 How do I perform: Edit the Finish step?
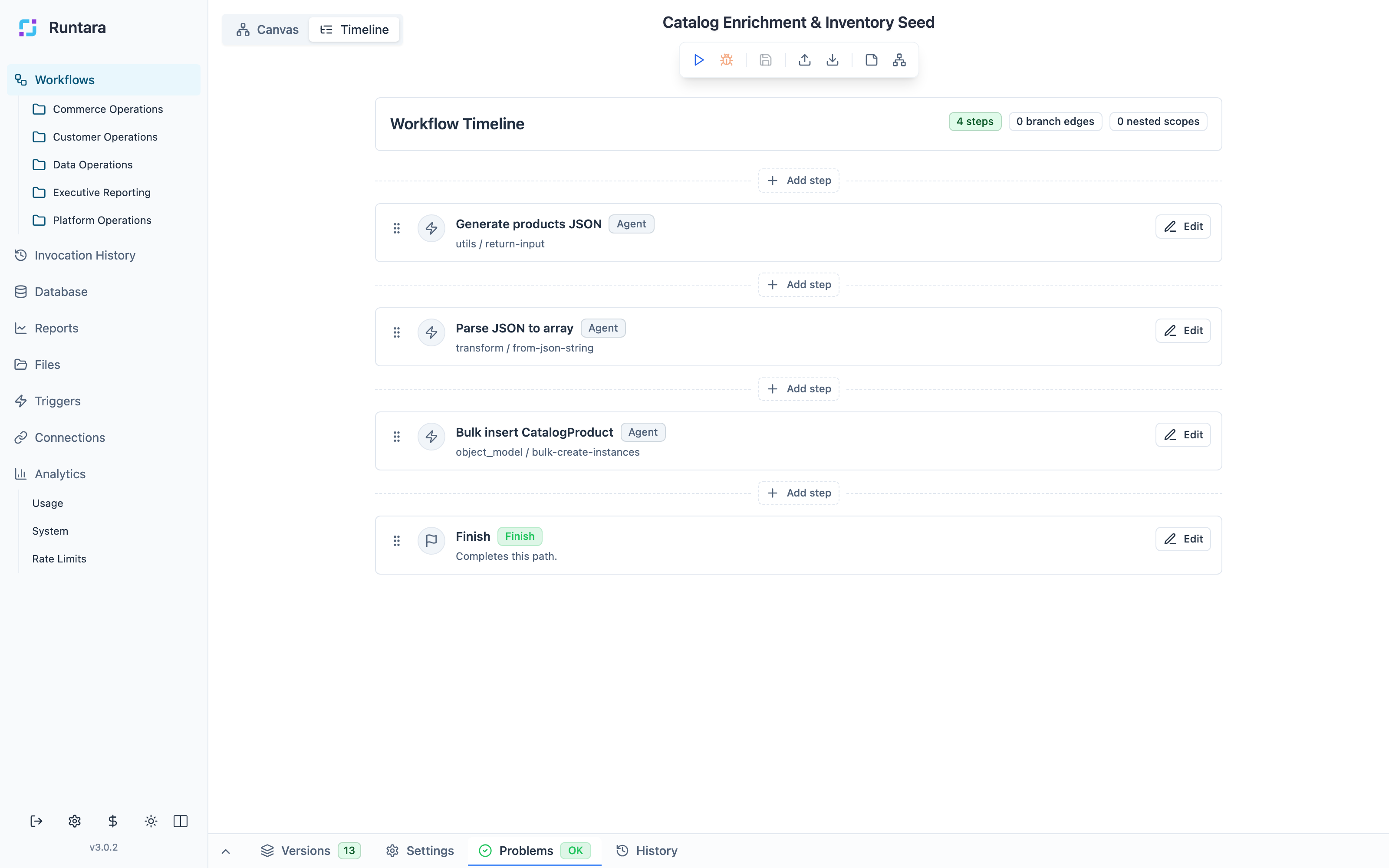1183,539
